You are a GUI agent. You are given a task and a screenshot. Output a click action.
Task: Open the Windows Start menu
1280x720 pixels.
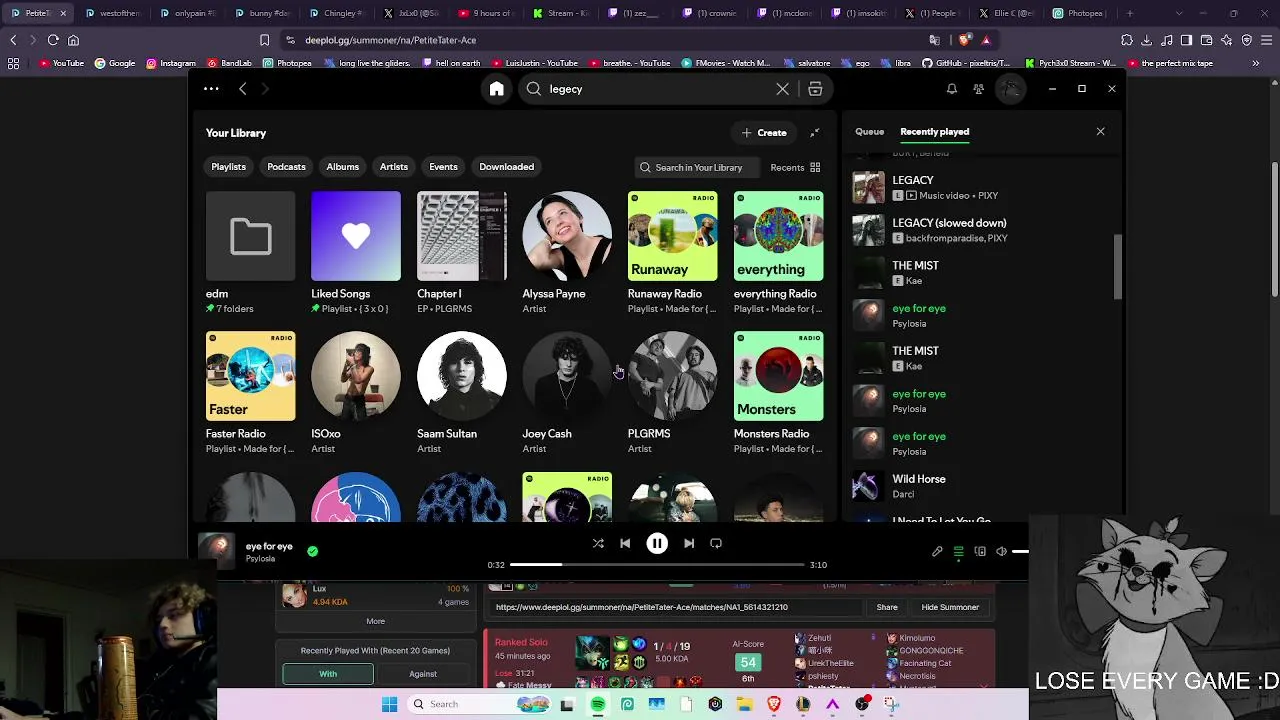(x=389, y=704)
